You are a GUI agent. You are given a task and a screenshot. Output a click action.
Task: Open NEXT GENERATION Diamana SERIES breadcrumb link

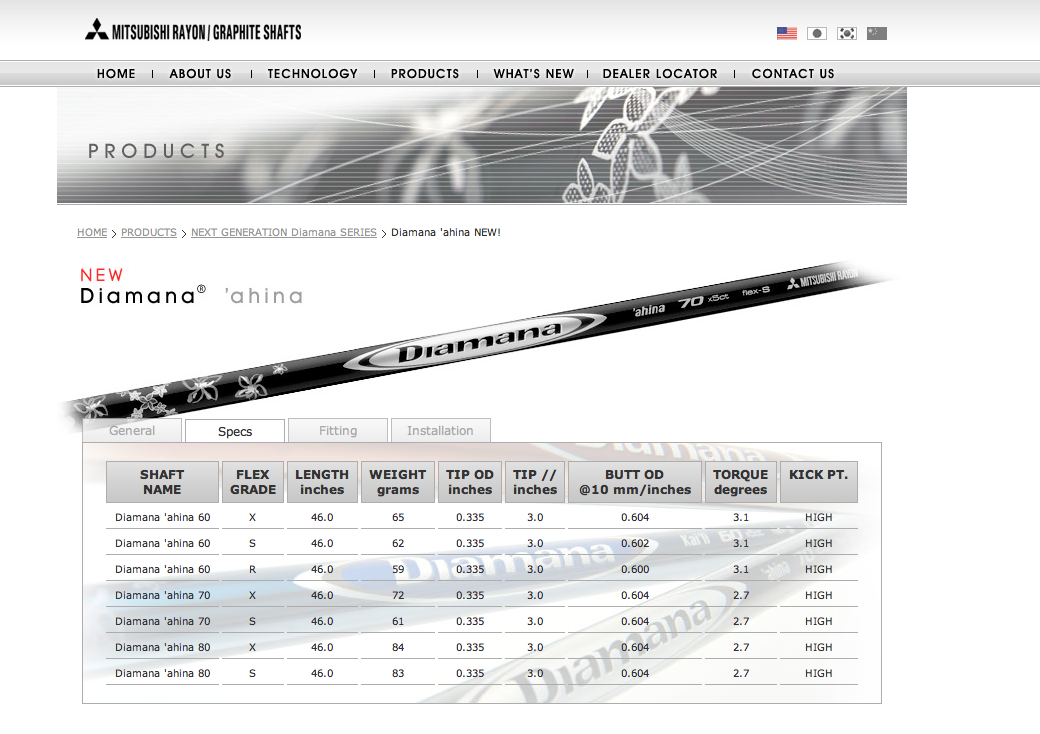[284, 232]
